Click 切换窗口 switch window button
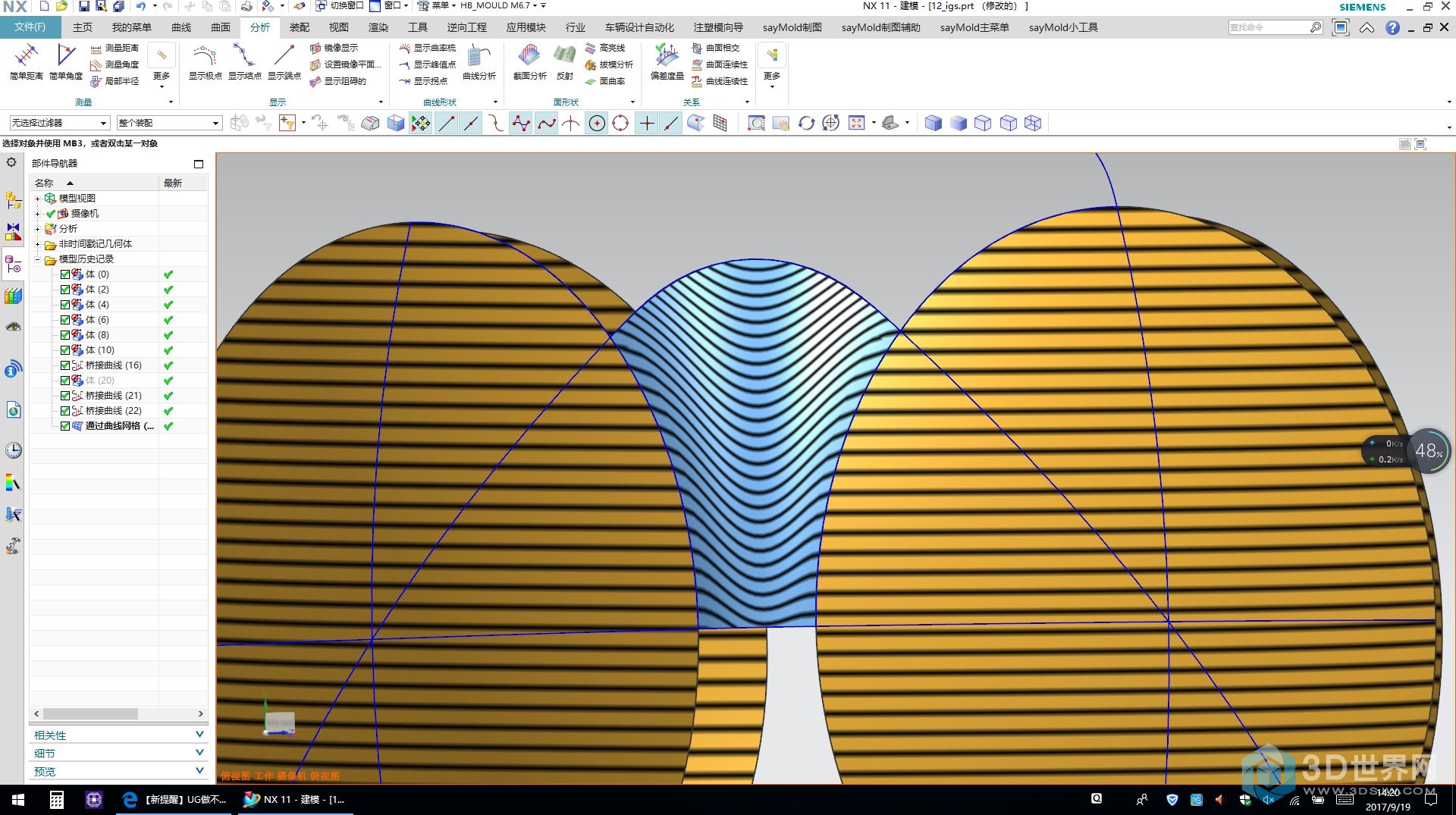This screenshot has height=815, width=1456. (x=339, y=6)
